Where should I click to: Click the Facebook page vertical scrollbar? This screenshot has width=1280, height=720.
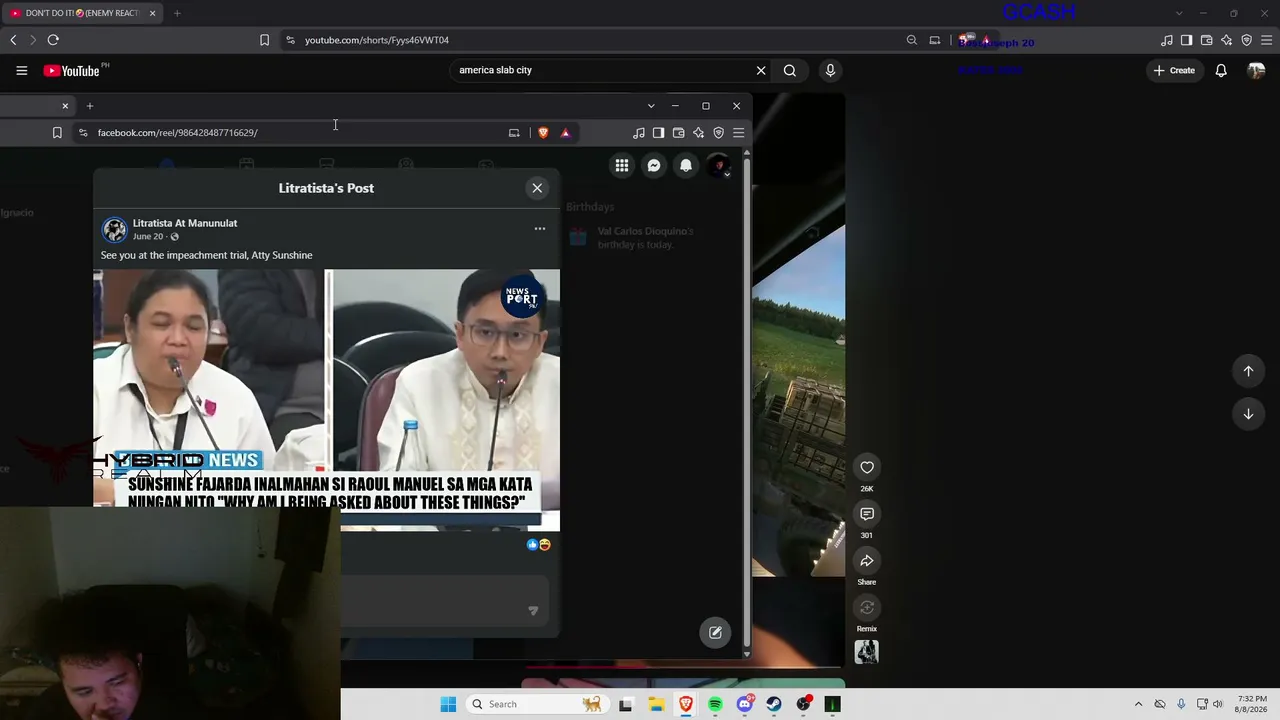(747, 403)
